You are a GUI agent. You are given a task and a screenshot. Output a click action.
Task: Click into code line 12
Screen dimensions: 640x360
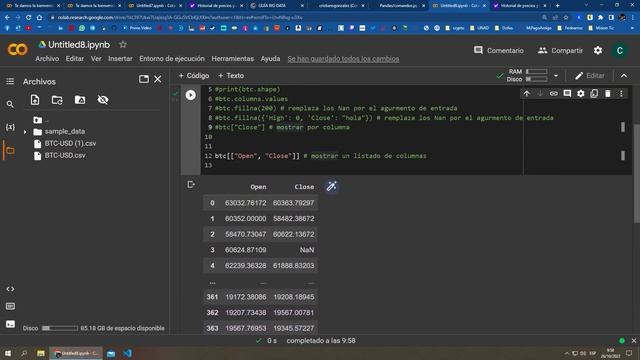(320, 156)
